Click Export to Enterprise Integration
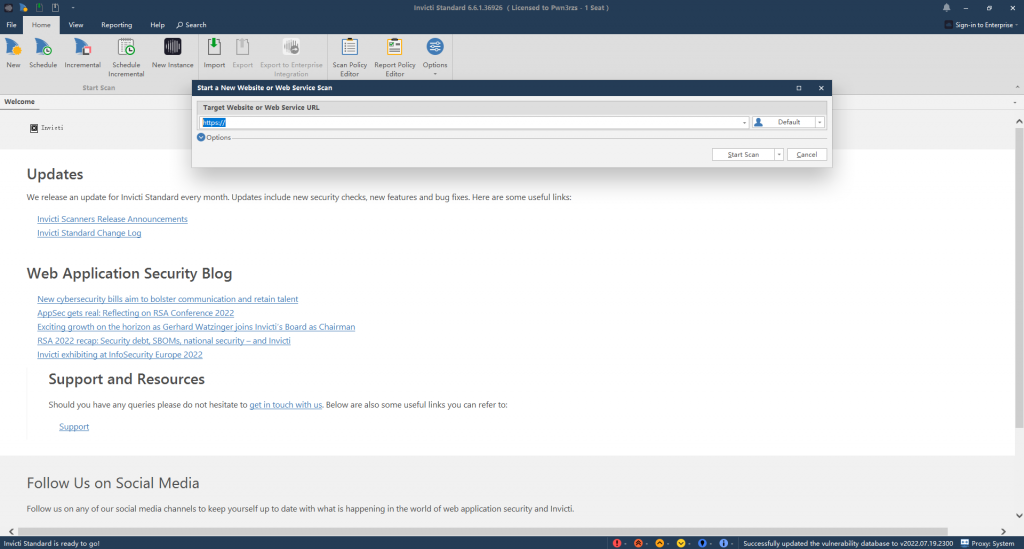The height and width of the screenshot is (549, 1024). 291,57
